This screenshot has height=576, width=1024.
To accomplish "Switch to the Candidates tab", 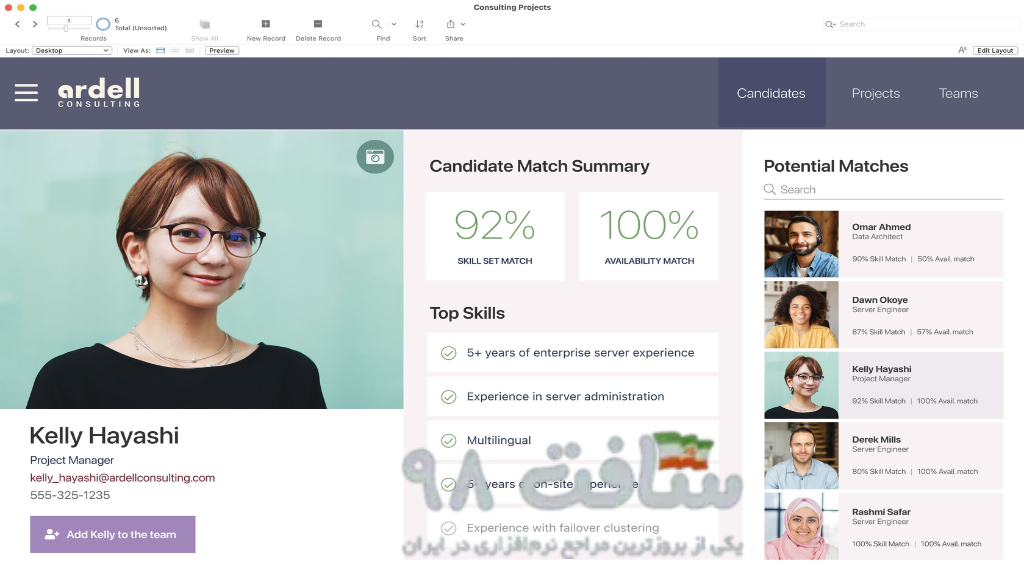I will click(771, 93).
